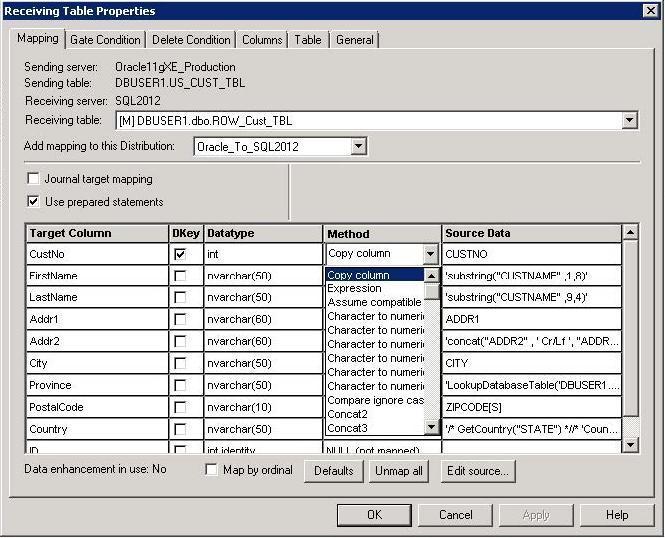Click the Datatype column header
Viewport: 665px width, 538px height.
[x=263, y=234]
